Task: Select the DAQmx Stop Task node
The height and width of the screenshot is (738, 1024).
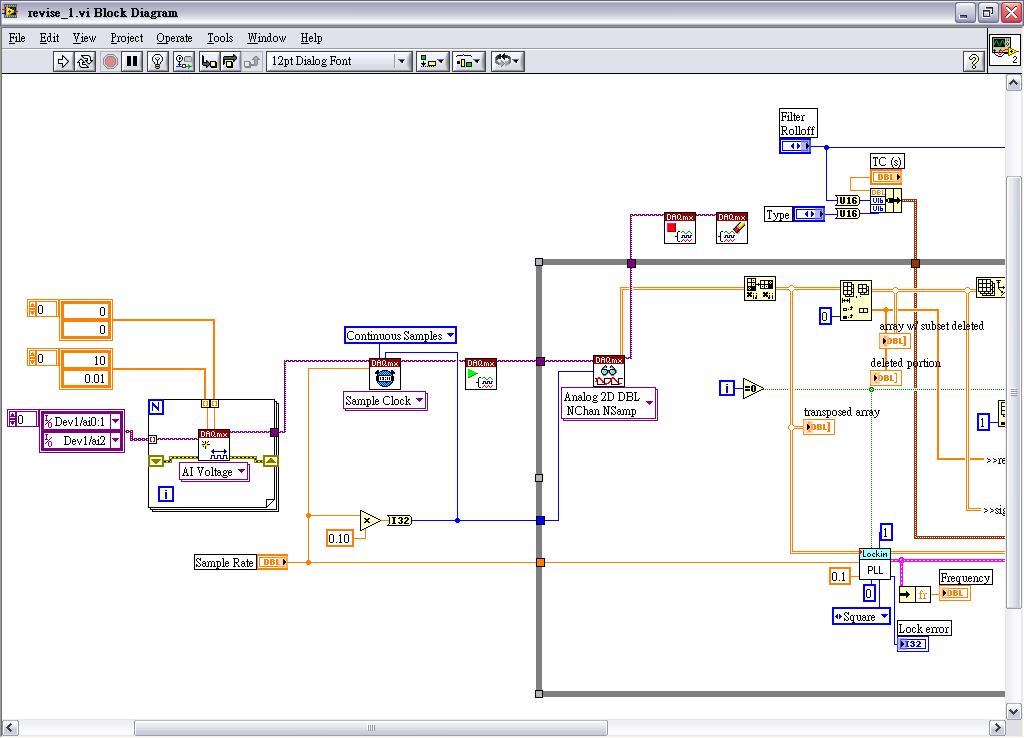Action: point(680,229)
